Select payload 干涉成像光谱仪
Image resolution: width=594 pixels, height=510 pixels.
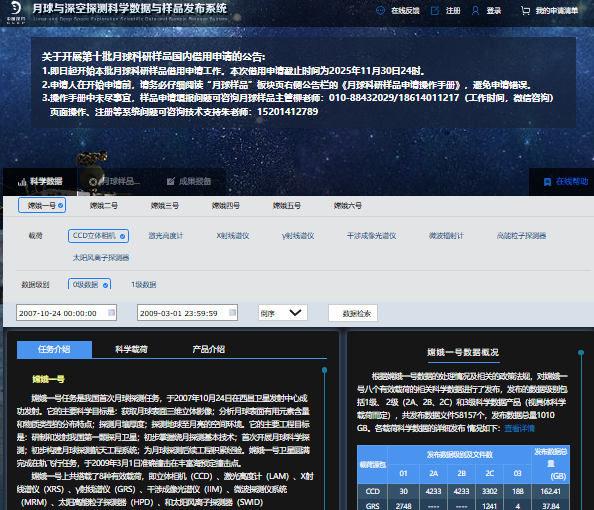tap(371, 236)
